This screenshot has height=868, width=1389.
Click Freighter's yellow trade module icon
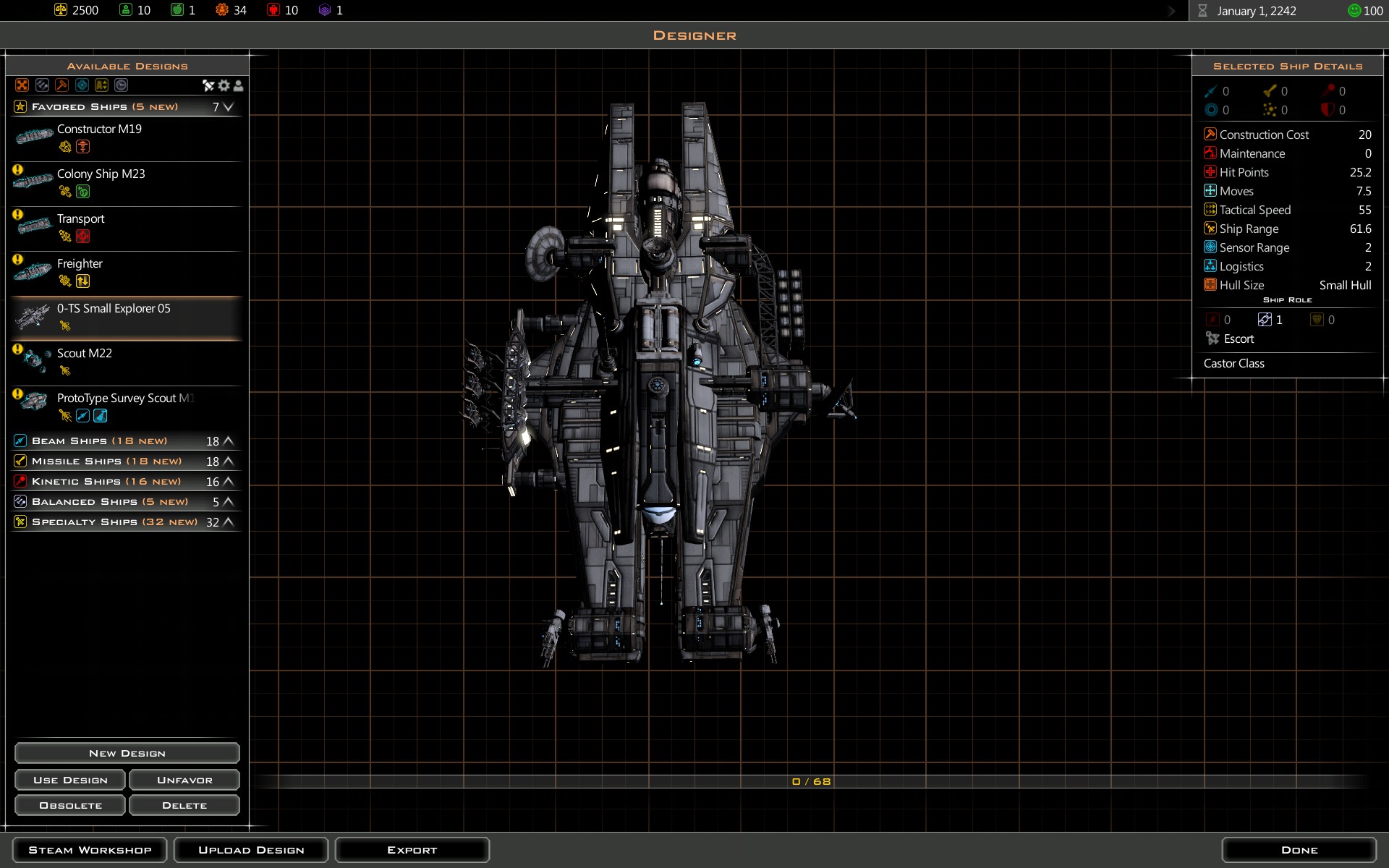pyautogui.click(x=83, y=281)
